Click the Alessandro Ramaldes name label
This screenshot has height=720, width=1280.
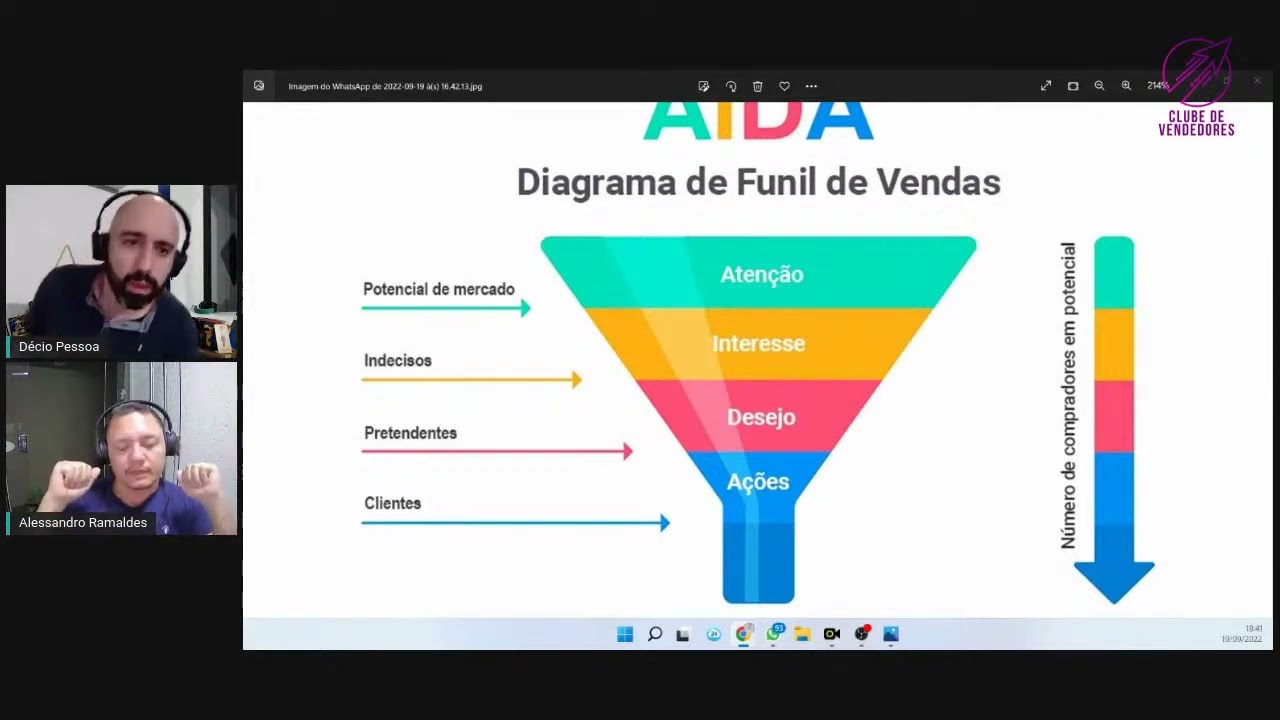tap(83, 523)
